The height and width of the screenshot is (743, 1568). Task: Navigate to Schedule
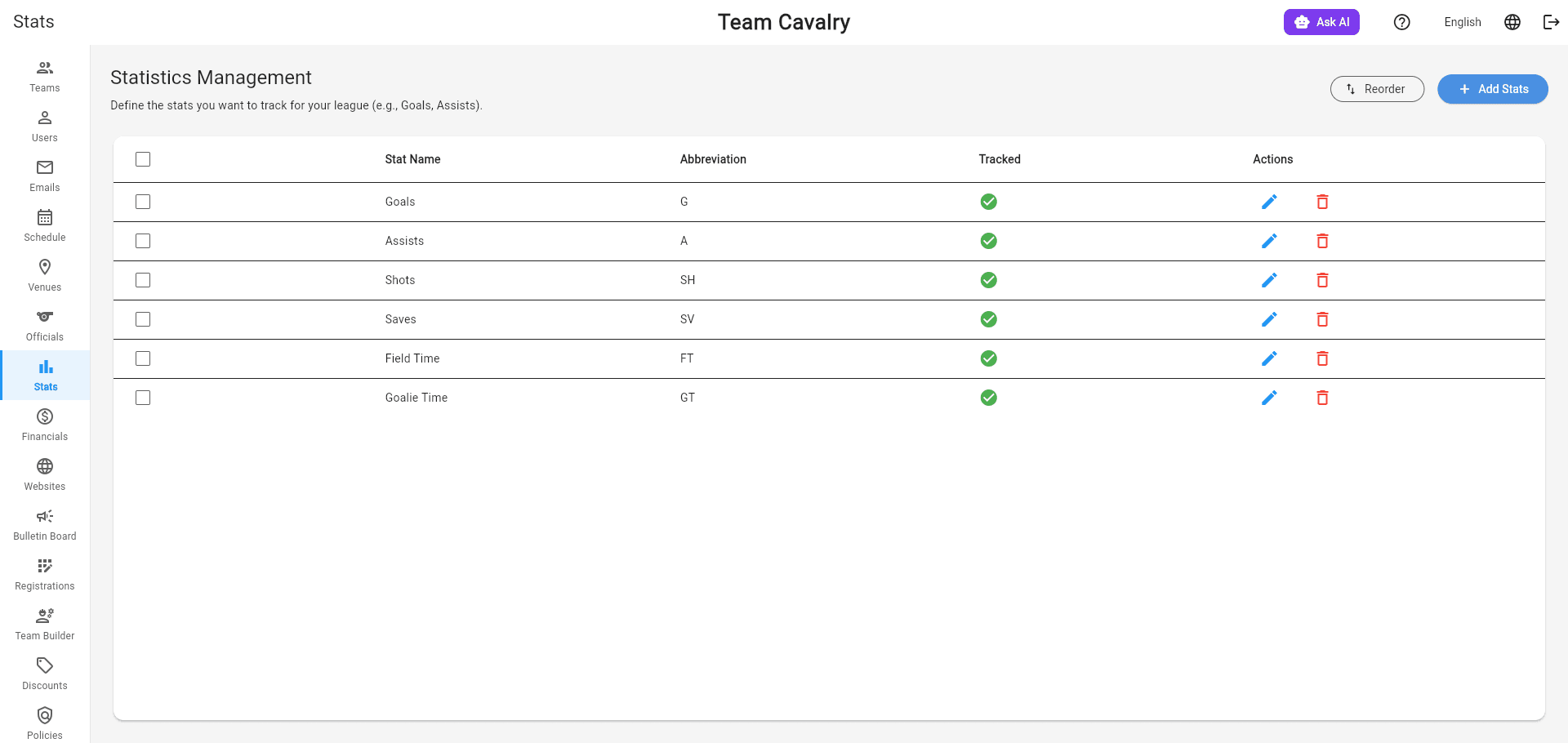click(45, 226)
